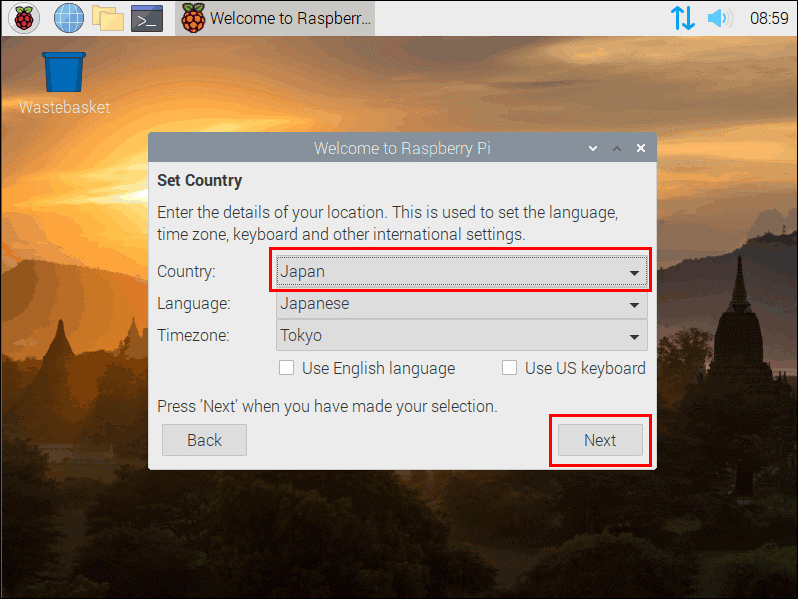Open the Wastebasket desktop icon
Viewport: 798px width, 599px height.
[x=64, y=84]
